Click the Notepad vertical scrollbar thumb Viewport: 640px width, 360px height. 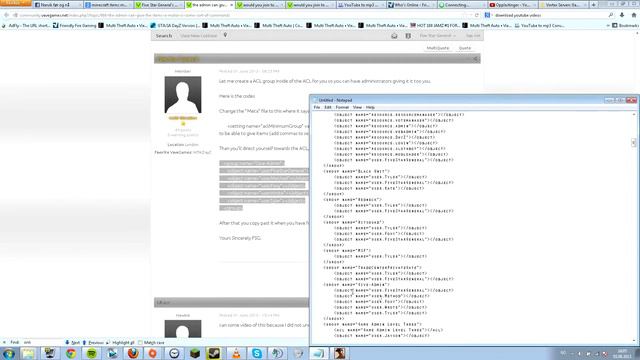pos(633,142)
